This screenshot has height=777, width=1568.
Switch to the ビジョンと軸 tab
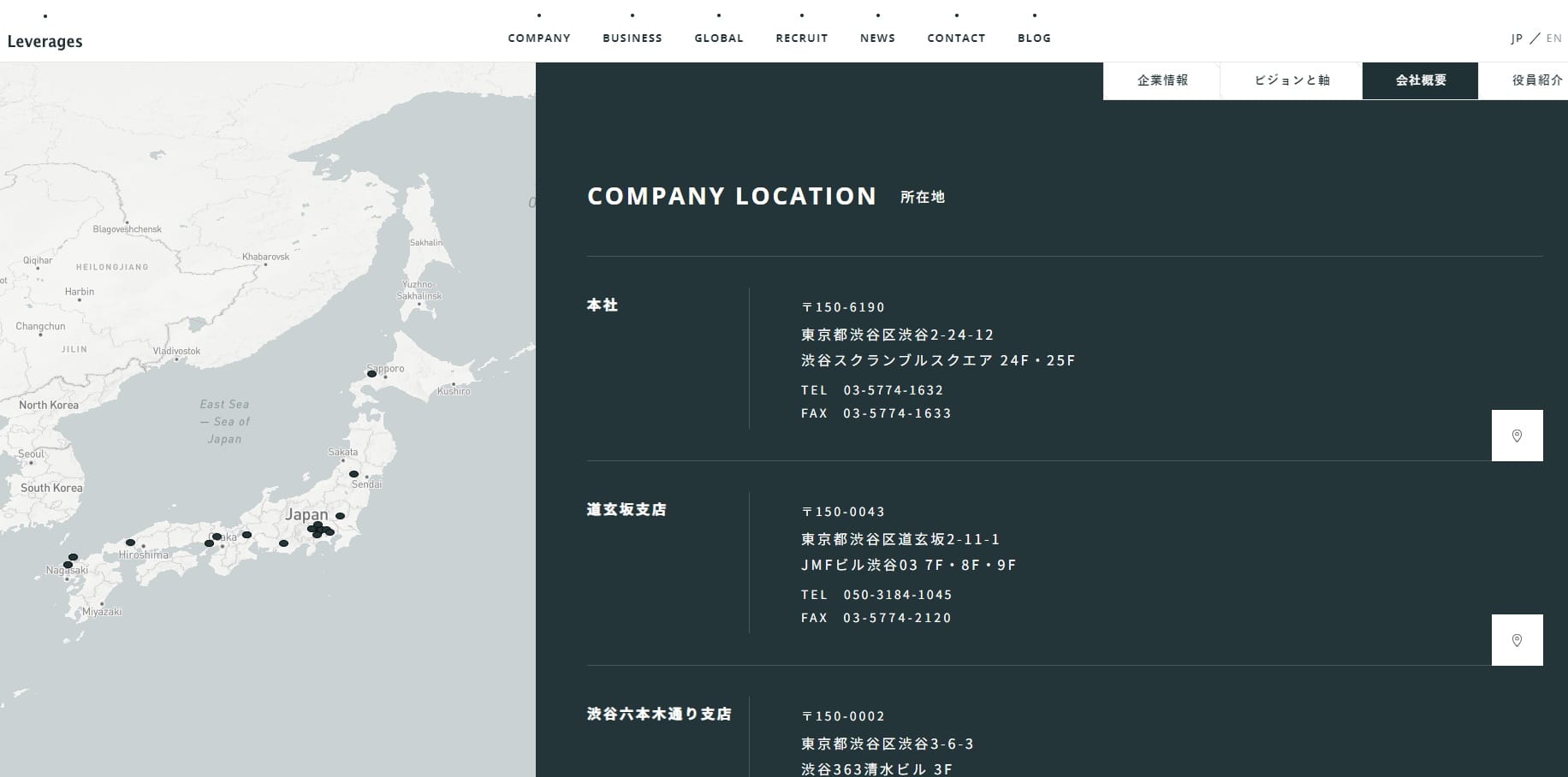click(1292, 80)
